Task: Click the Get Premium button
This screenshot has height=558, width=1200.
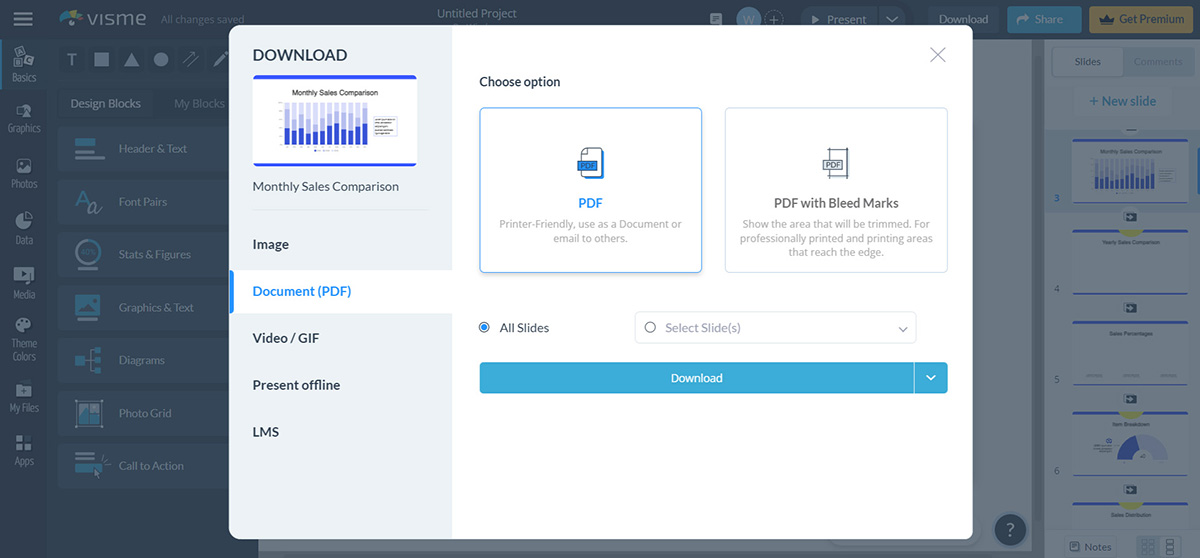Action: pos(1141,19)
